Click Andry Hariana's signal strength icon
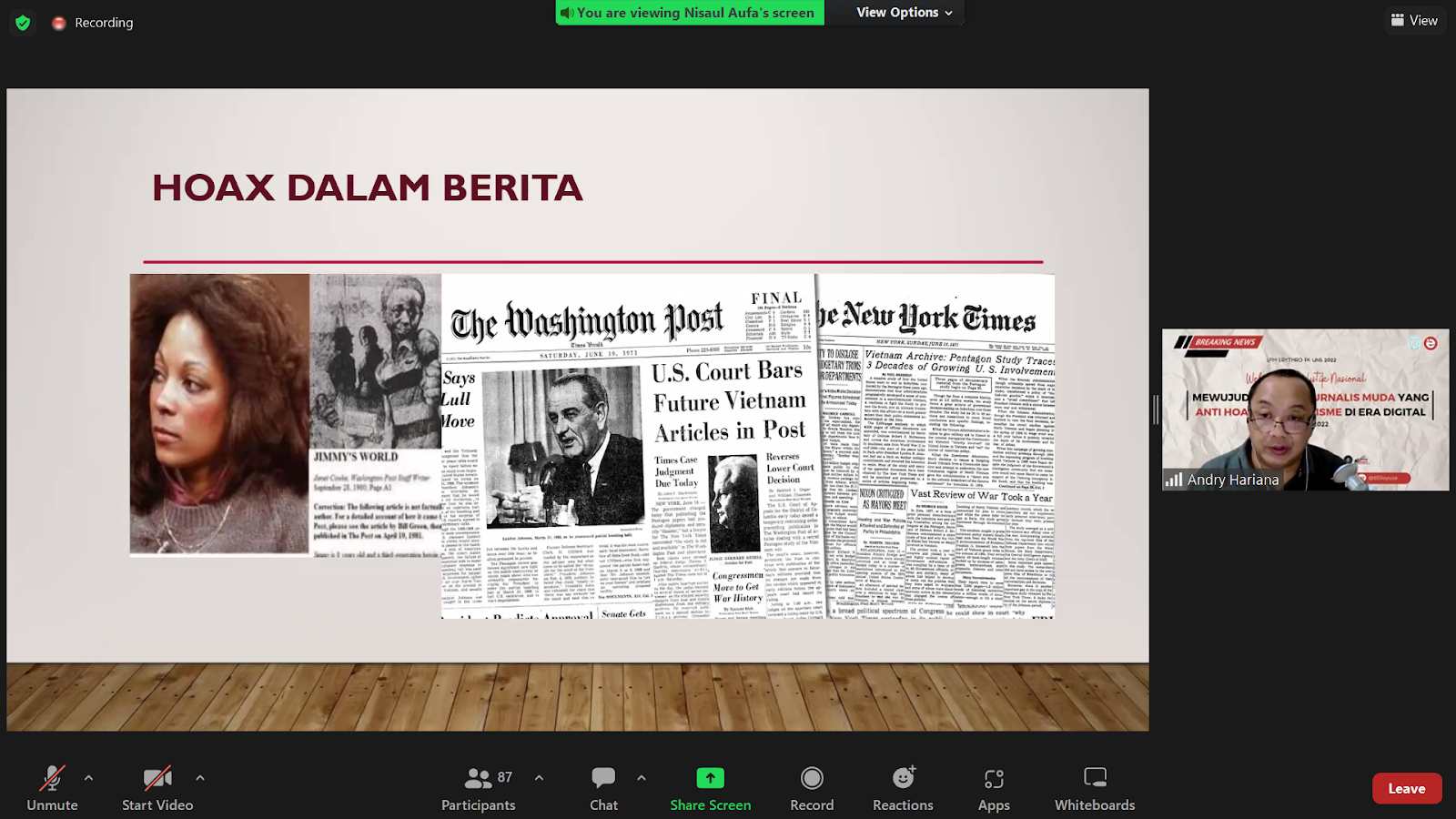This screenshot has width=1456, height=819. click(x=1174, y=480)
